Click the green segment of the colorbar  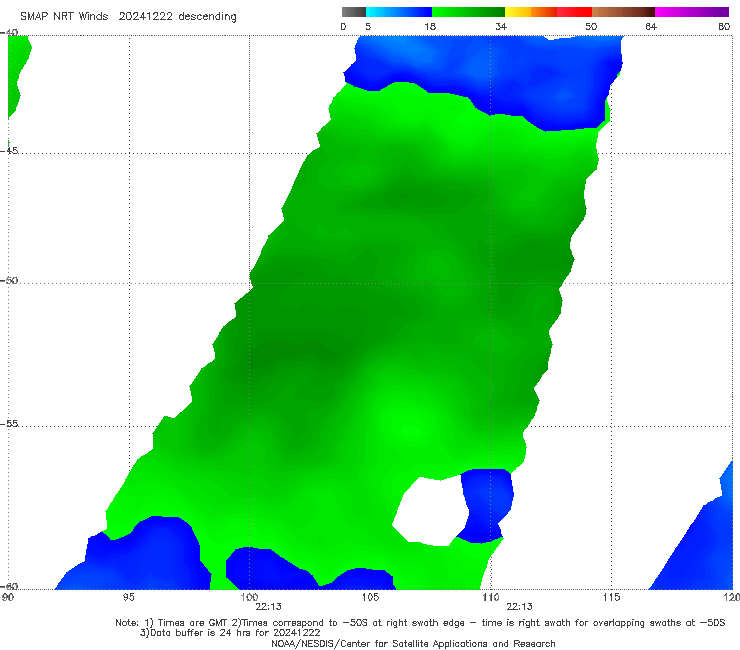pos(468,12)
